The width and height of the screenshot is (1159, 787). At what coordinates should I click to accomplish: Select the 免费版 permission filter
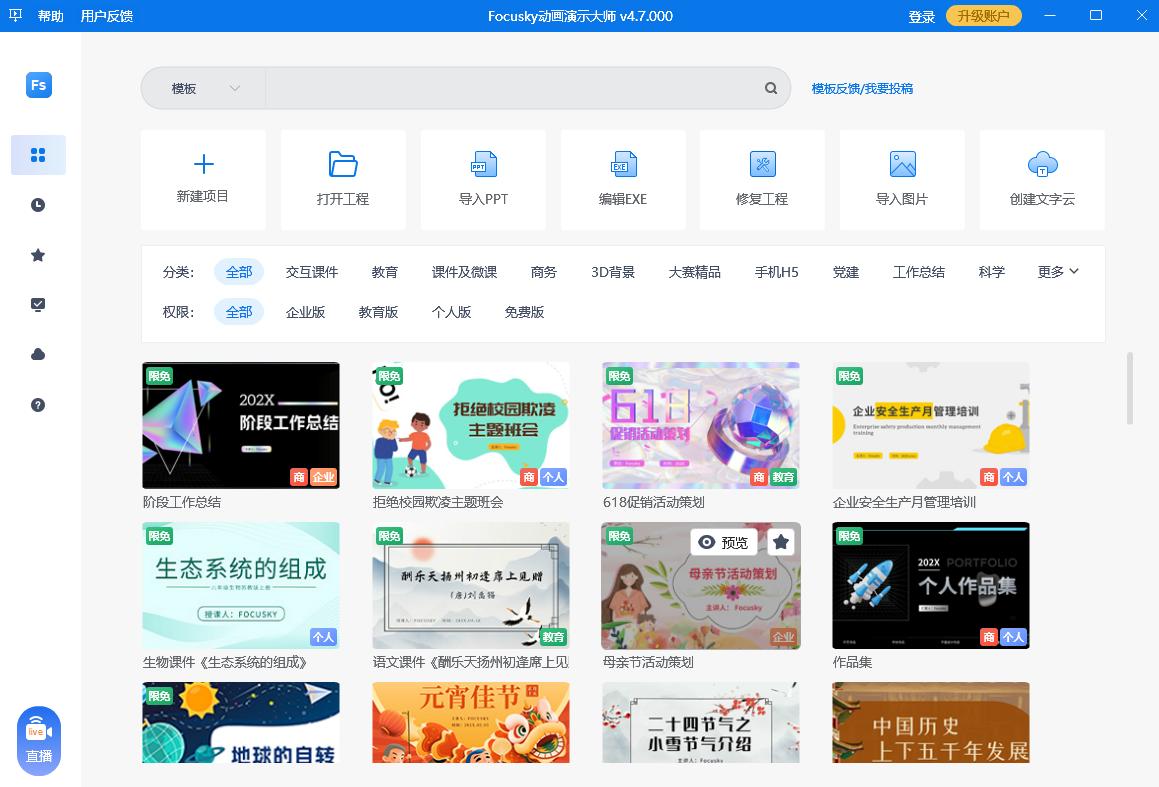524,312
